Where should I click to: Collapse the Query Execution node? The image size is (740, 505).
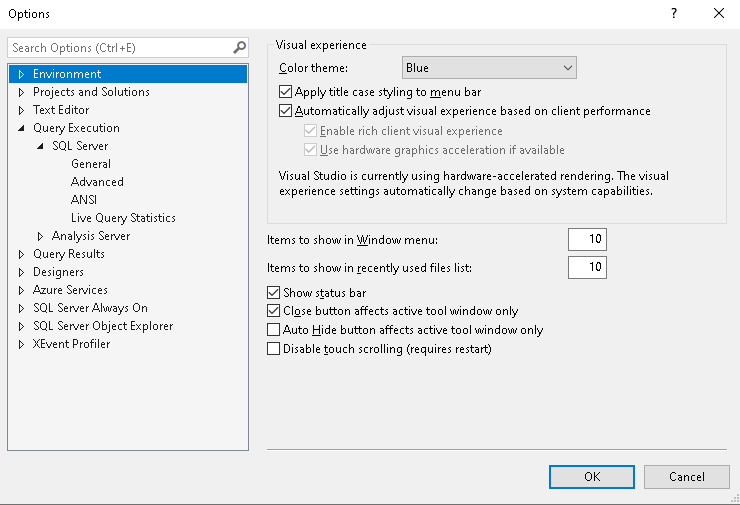(x=21, y=128)
